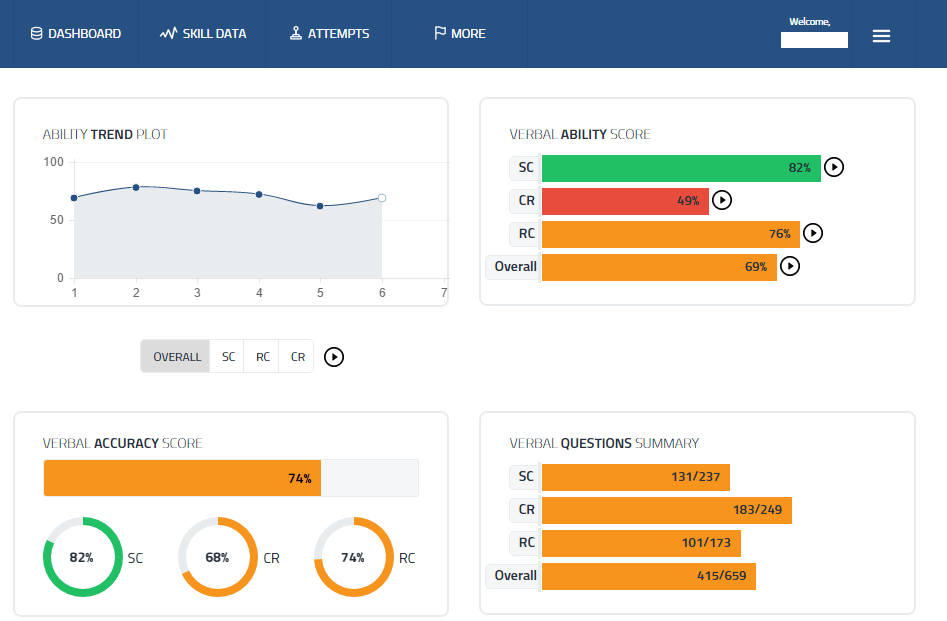Screen dimensions: 947x621
Task: Click play icon beside CR 49% bar
Action: [x=721, y=200]
